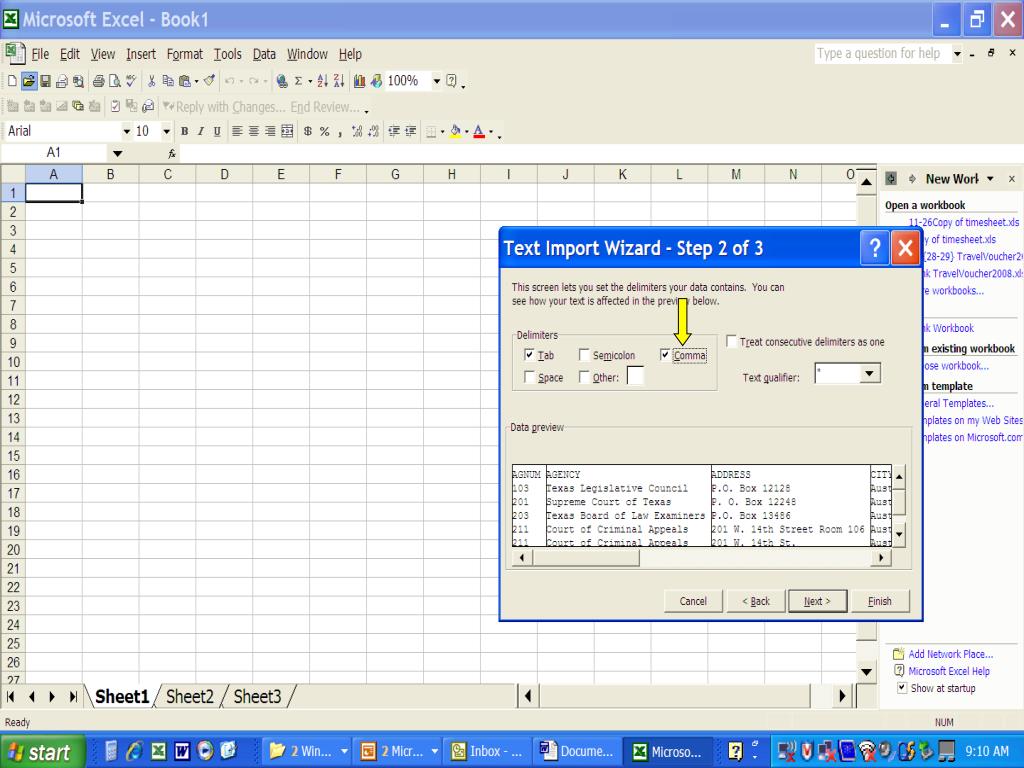Expand the Name Box dropdown arrow

[x=118, y=153]
